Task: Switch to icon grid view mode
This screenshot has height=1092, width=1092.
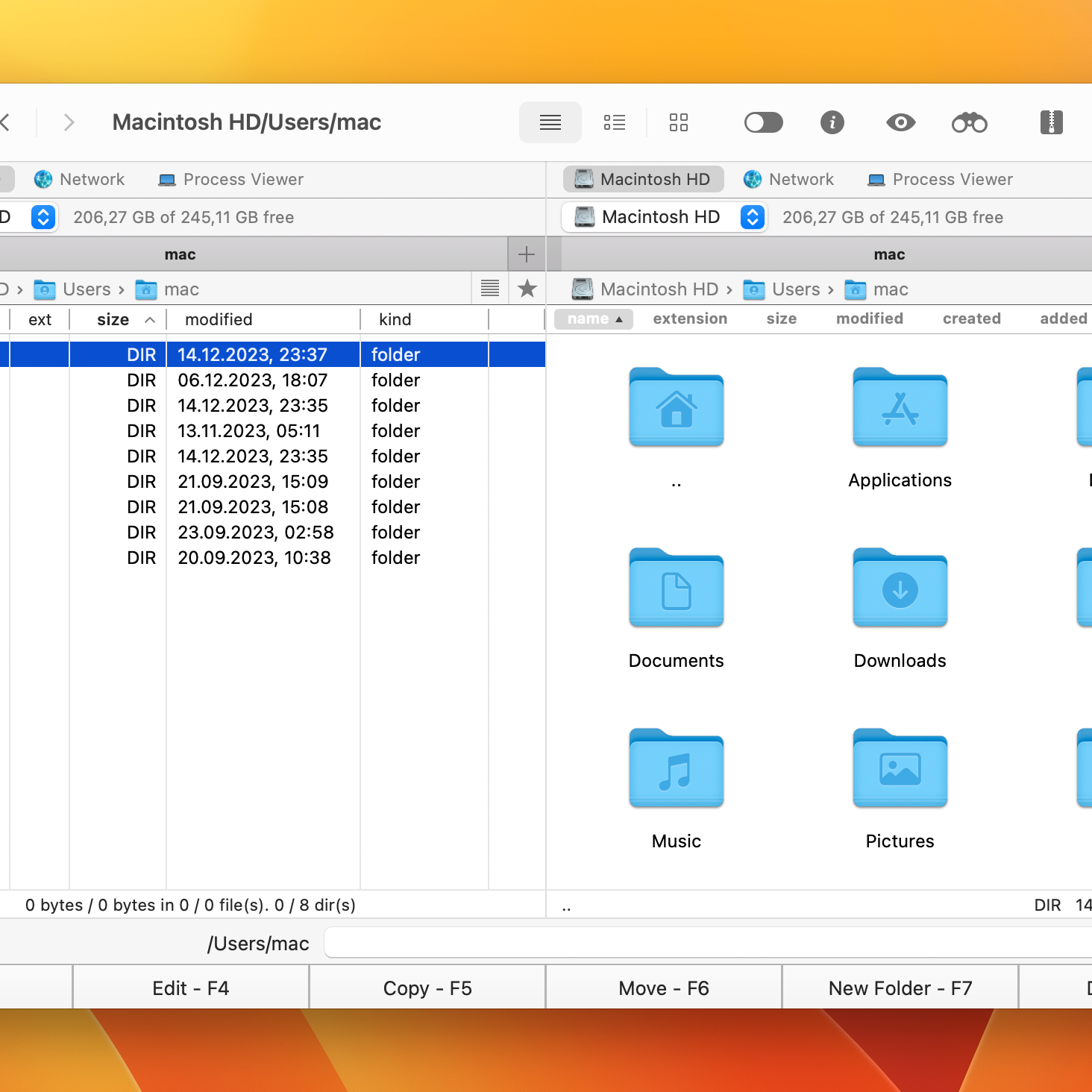Action: click(679, 122)
